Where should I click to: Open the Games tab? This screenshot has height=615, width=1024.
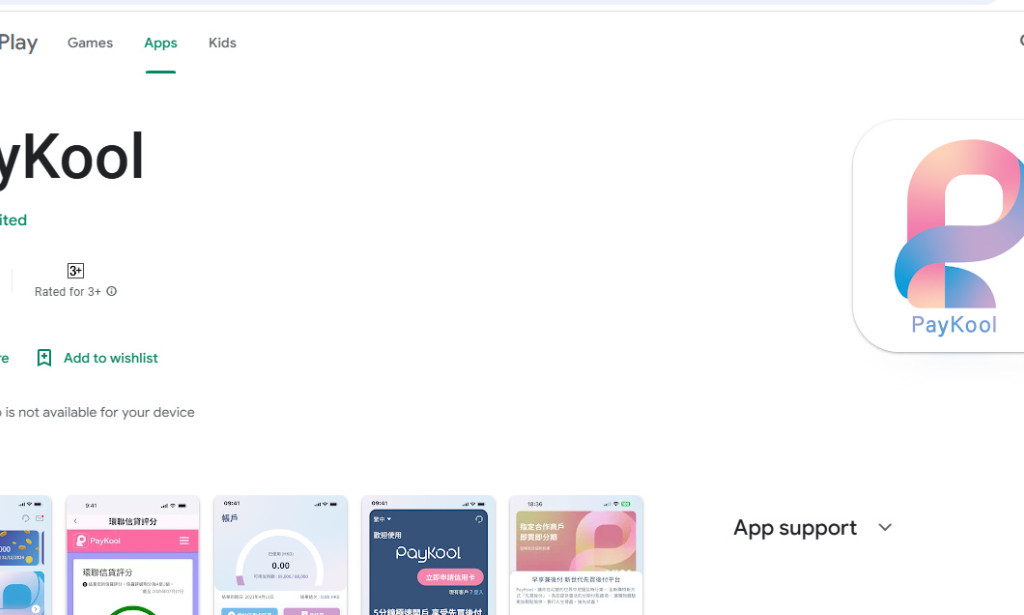(90, 43)
